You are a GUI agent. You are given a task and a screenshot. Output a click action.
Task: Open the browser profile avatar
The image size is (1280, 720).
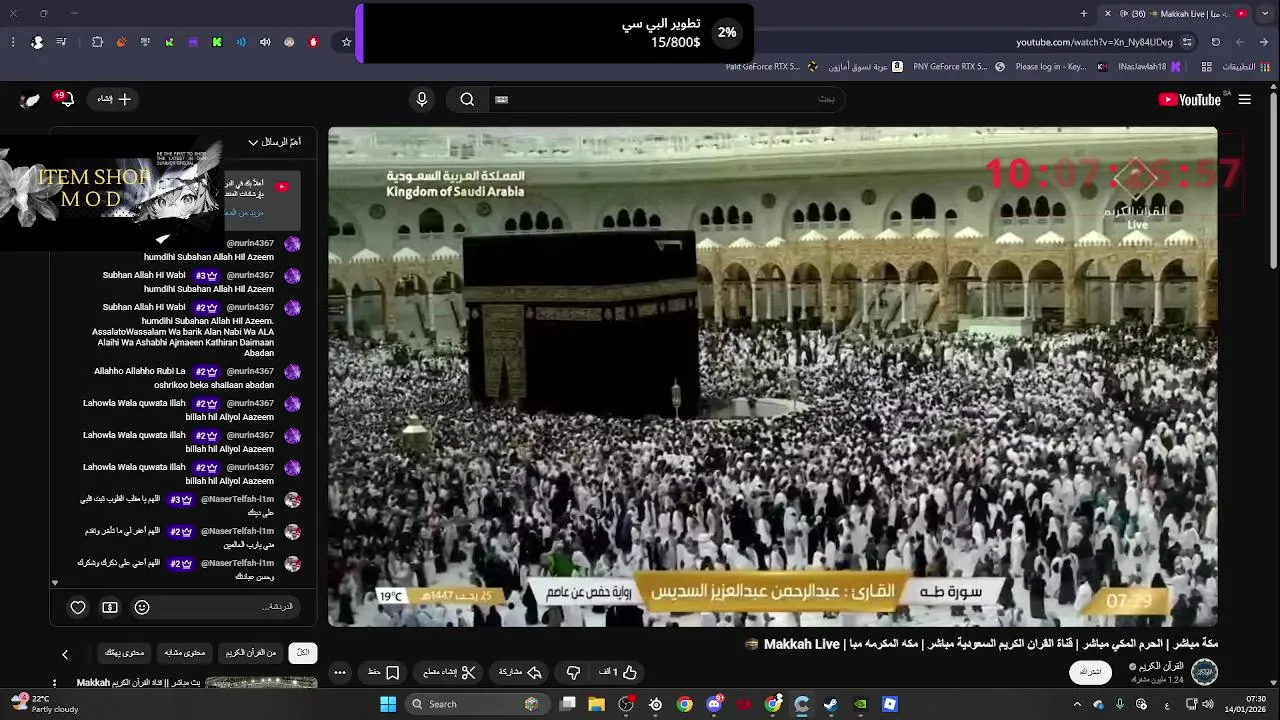click(x=37, y=42)
